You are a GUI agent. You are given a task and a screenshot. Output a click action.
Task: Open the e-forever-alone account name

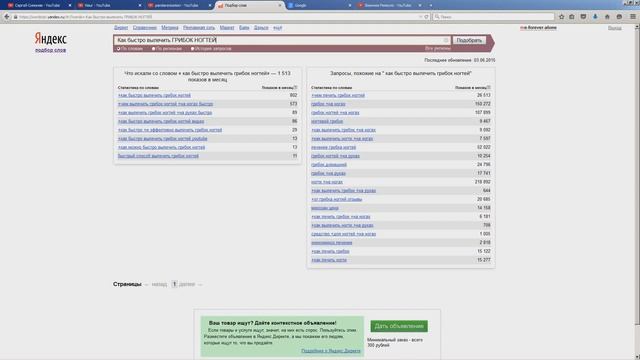coord(538,28)
